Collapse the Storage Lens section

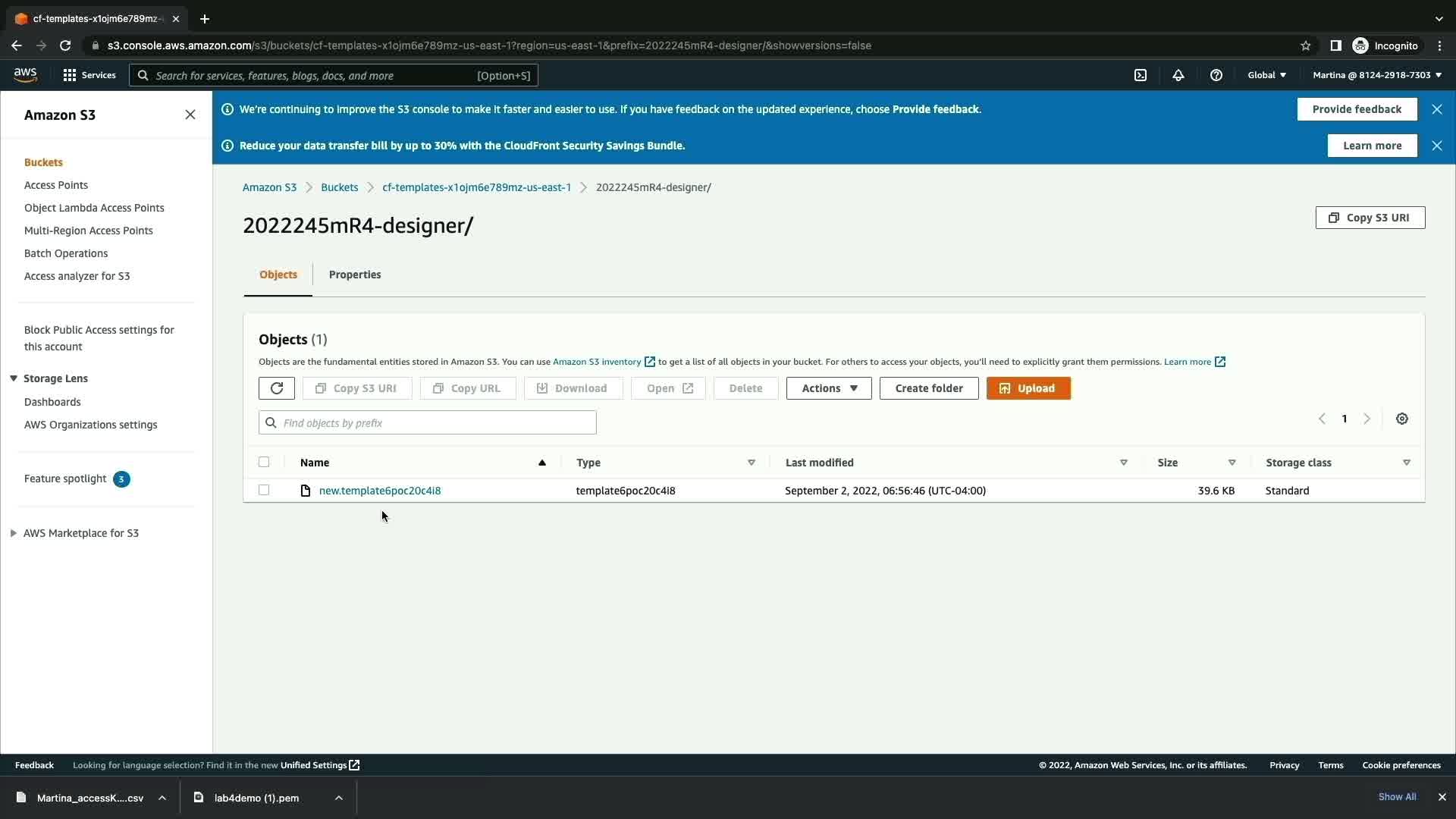pos(14,378)
